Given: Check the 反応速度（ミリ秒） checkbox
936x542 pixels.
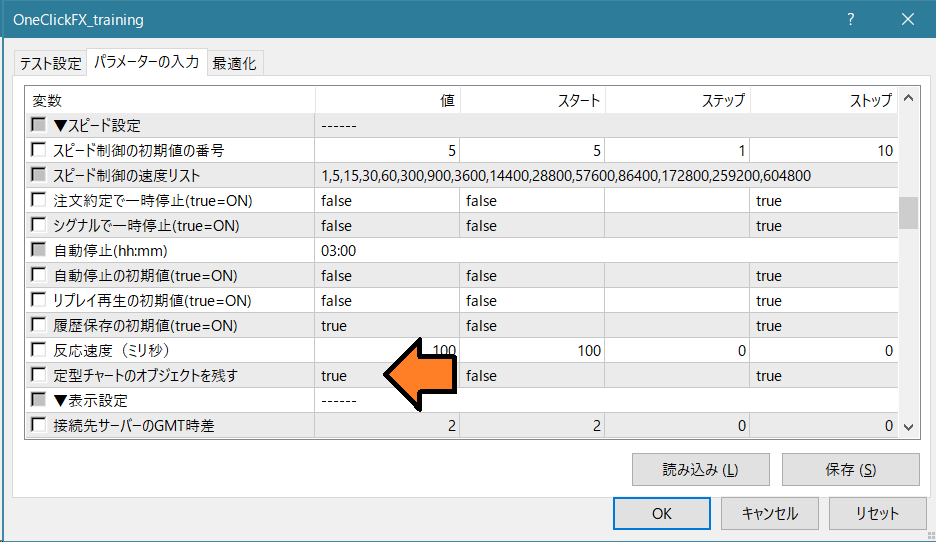Looking at the screenshot, I should click(39, 351).
